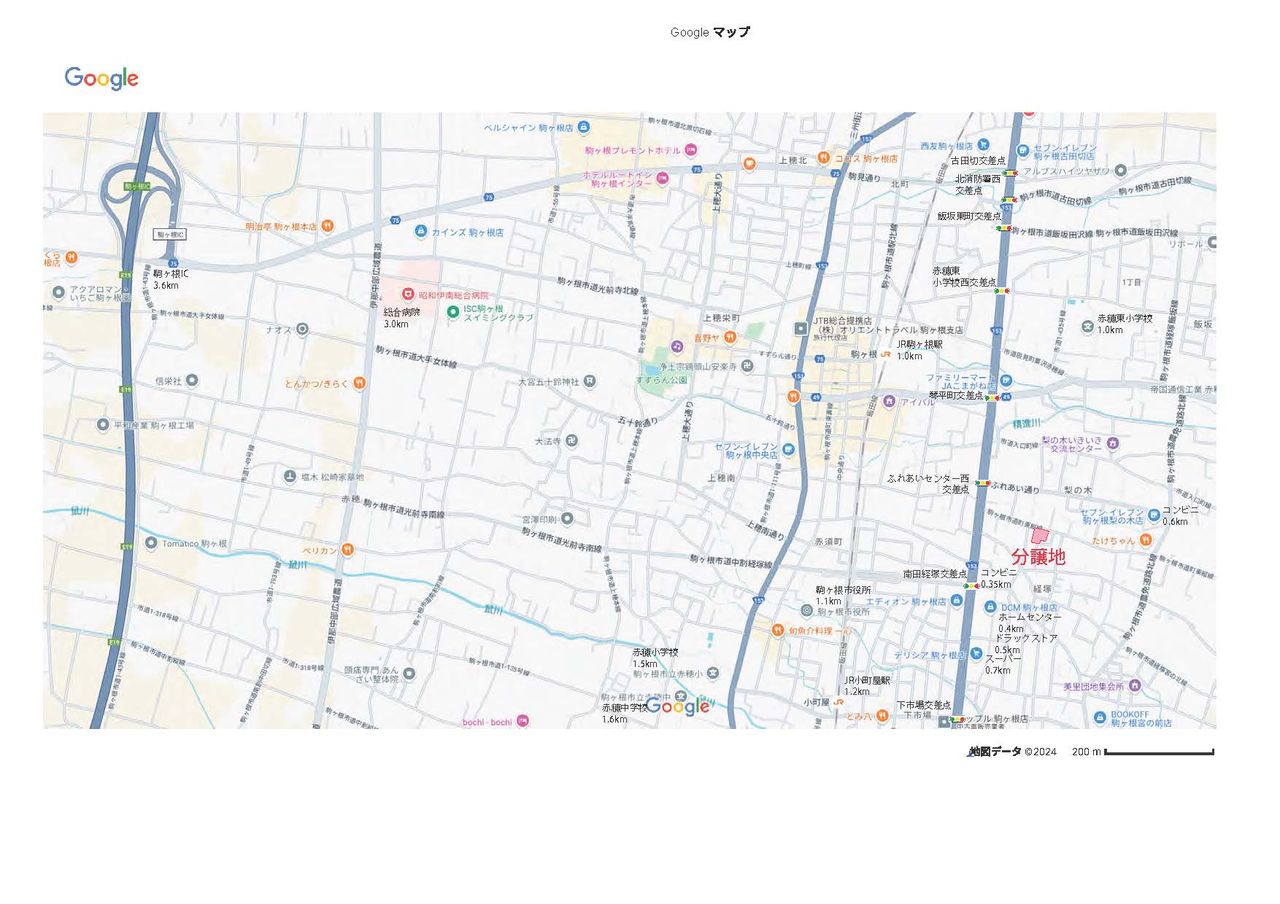Click the 美里団地集会所 purple pin
Viewport: 1280px width, 904px height.
[x=1135, y=687]
